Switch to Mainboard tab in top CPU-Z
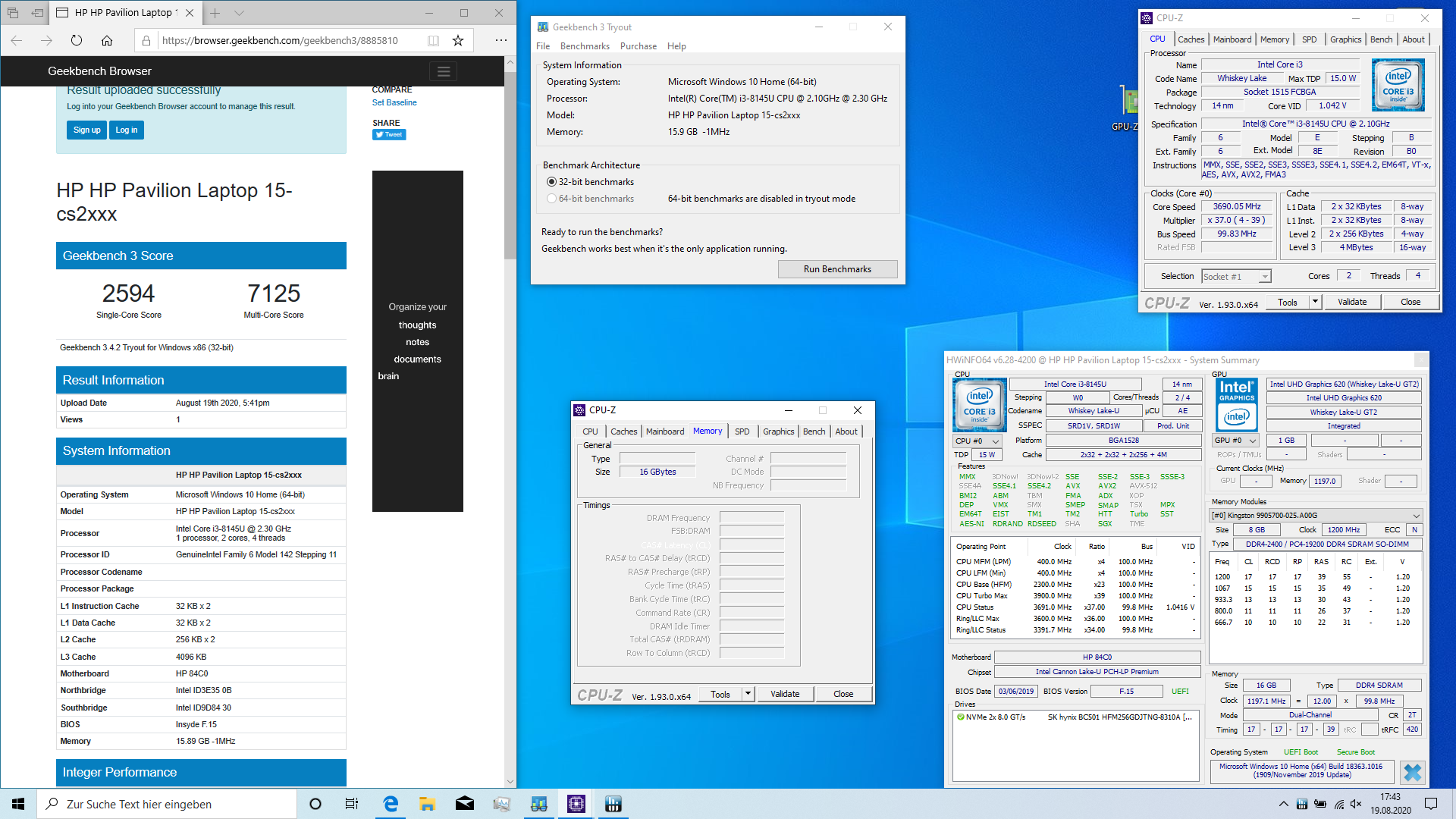 [x=1232, y=39]
